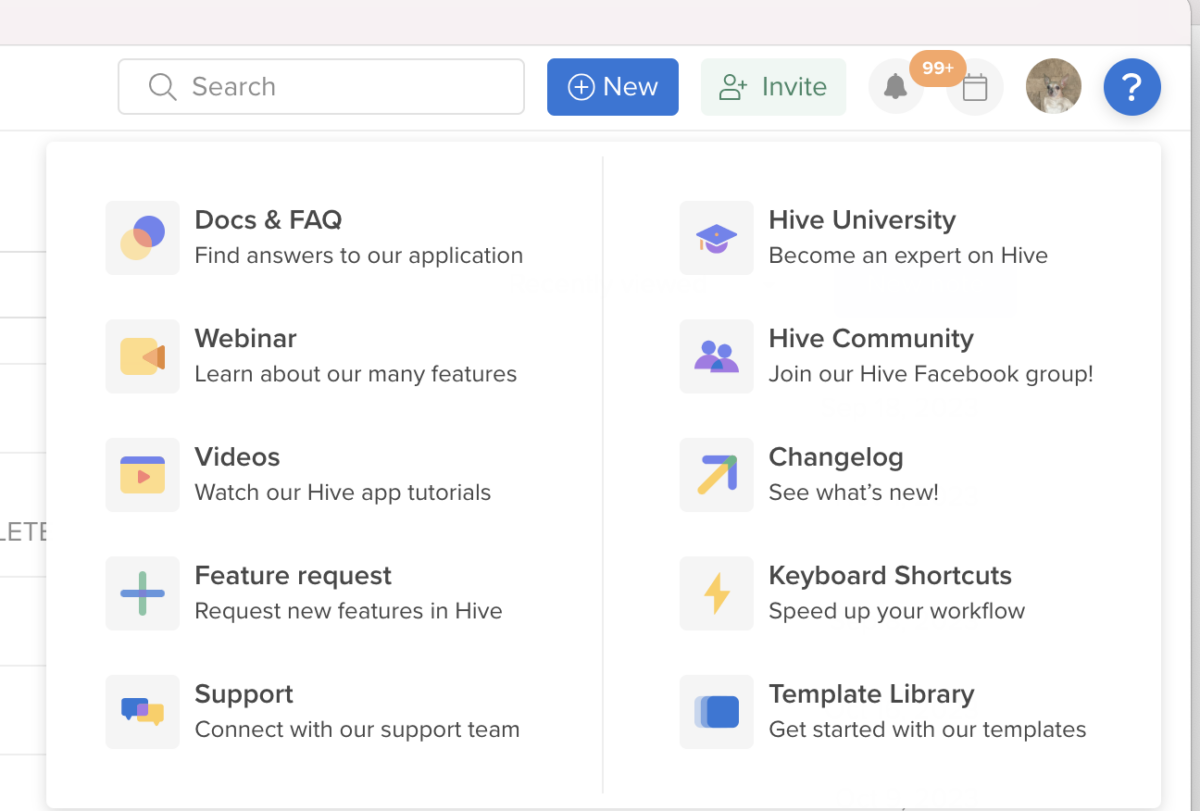Image resolution: width=1200 pixels, height=811 pixels.
Task: Open the profile avatar picture
Action: [1053, 87]
